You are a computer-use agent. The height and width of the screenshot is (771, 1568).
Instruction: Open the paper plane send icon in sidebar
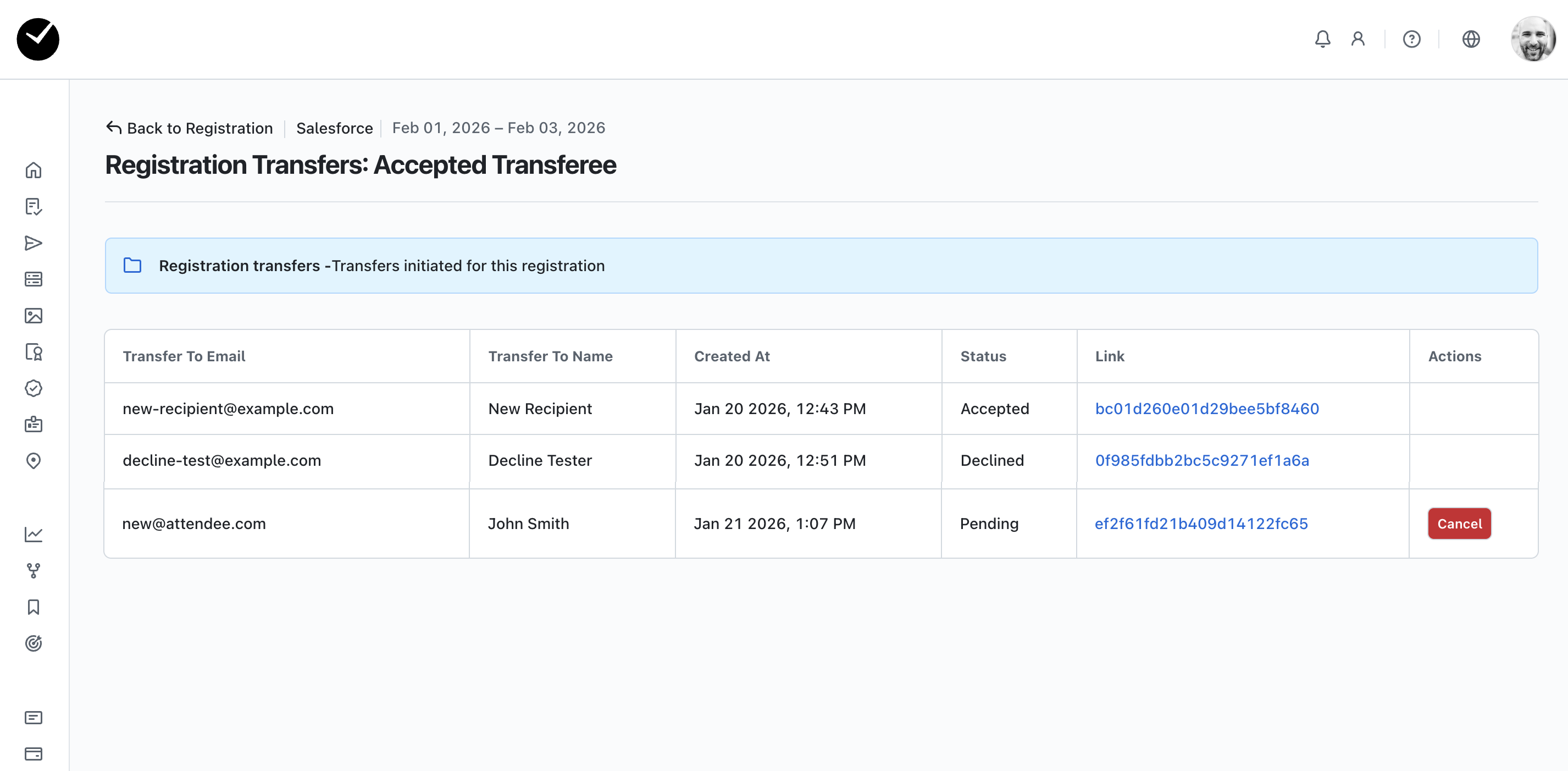[x=34, y=243]
